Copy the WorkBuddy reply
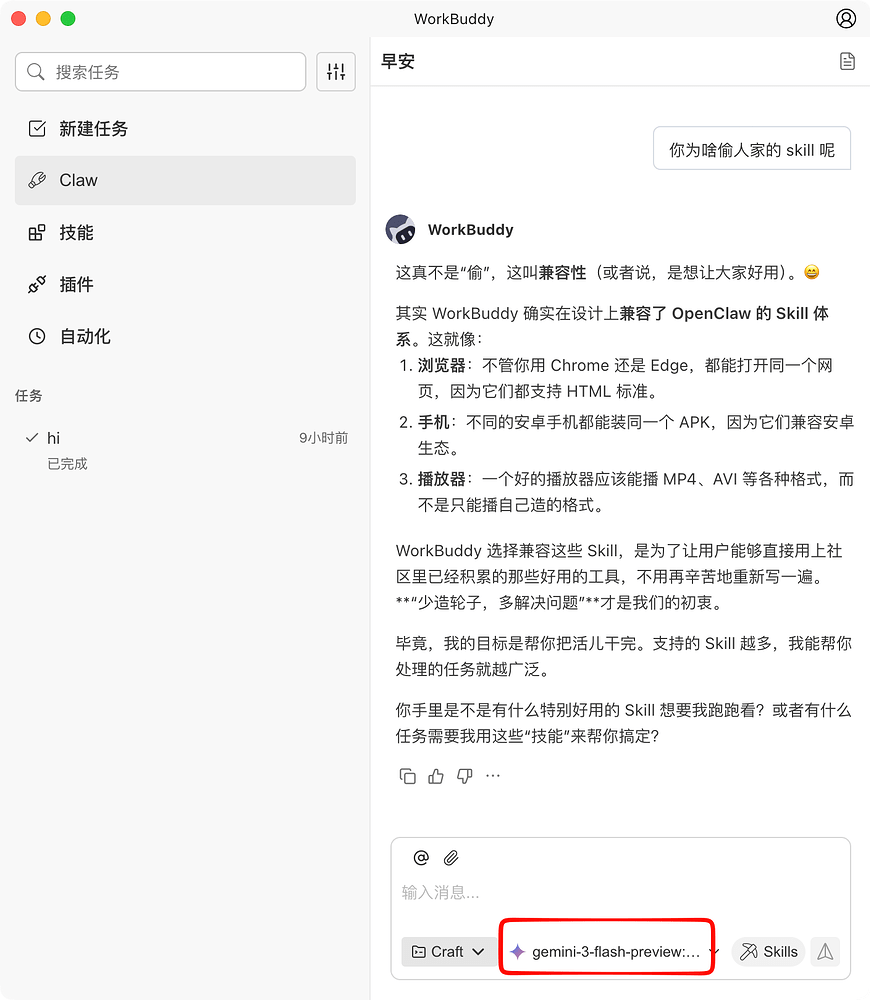The image size is (870, 1000). (x=408, y=776)
